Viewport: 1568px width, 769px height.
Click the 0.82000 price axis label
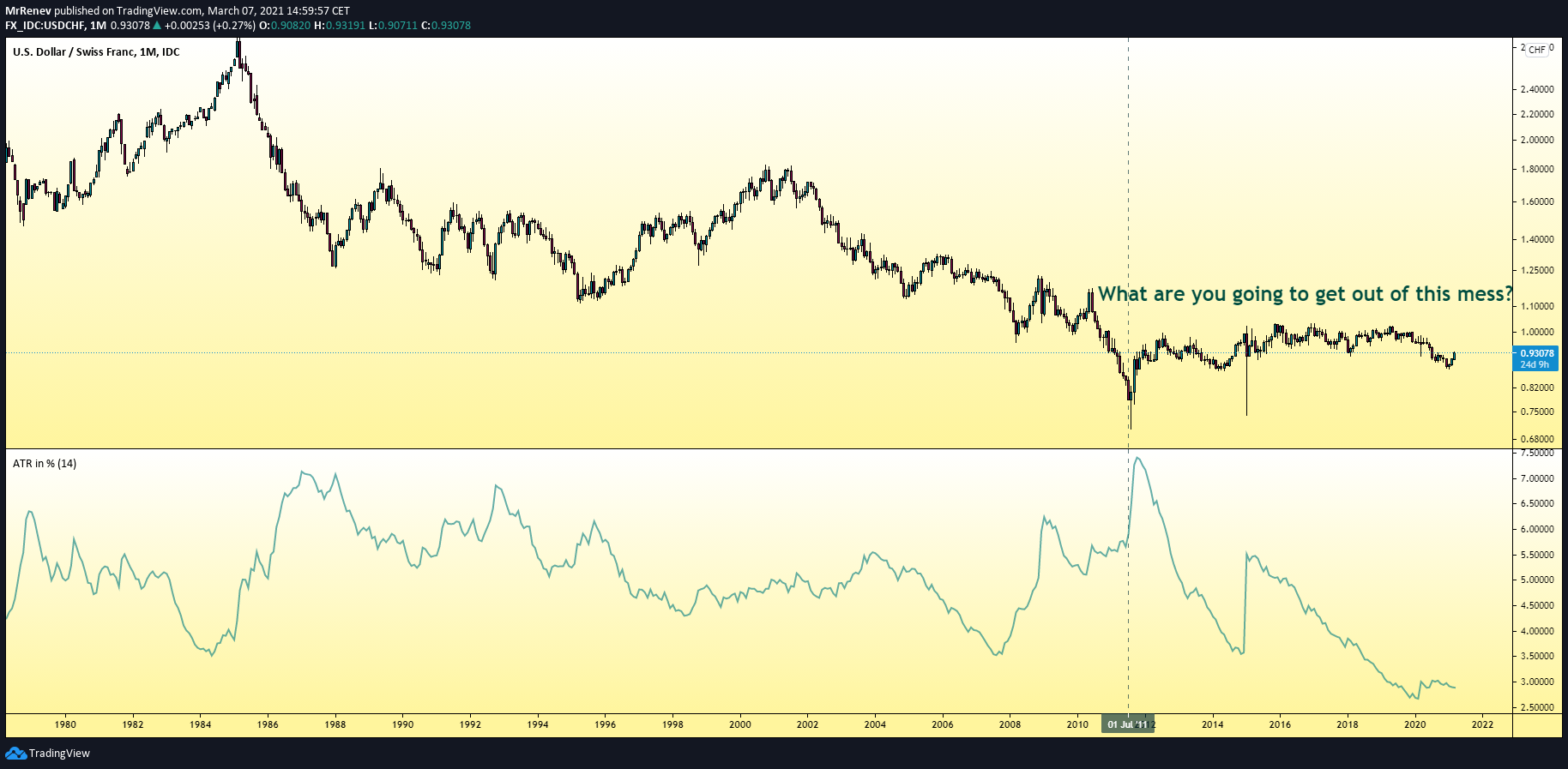click(1537, 388)
